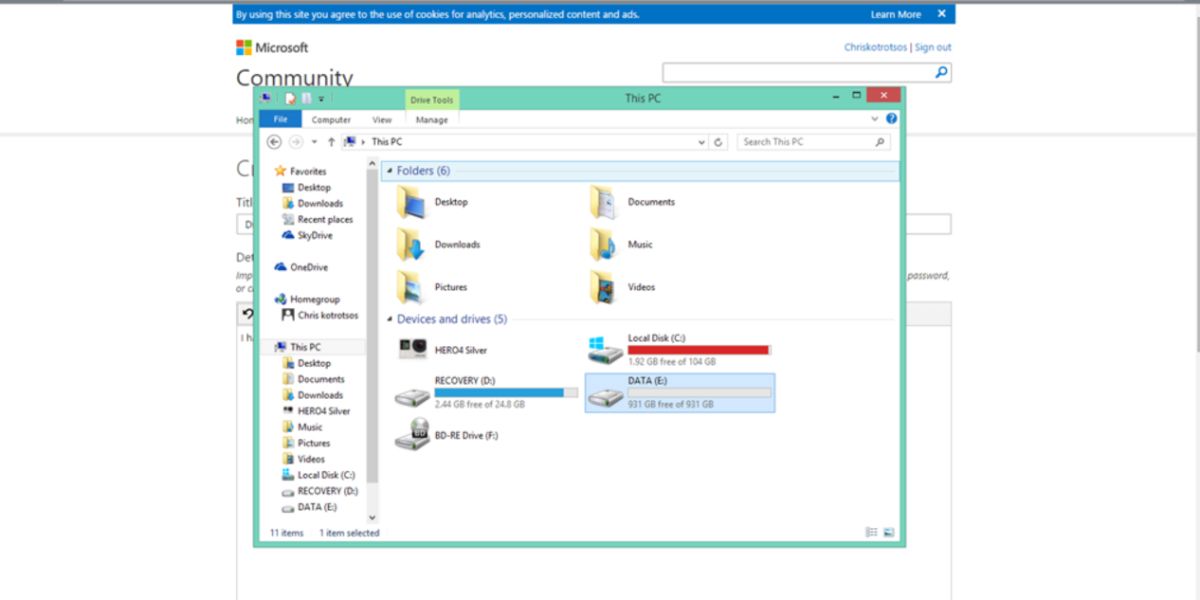Switch to the Computer ribbon tab
This screenshot has width=1200, height=600.
coord(331,119)
